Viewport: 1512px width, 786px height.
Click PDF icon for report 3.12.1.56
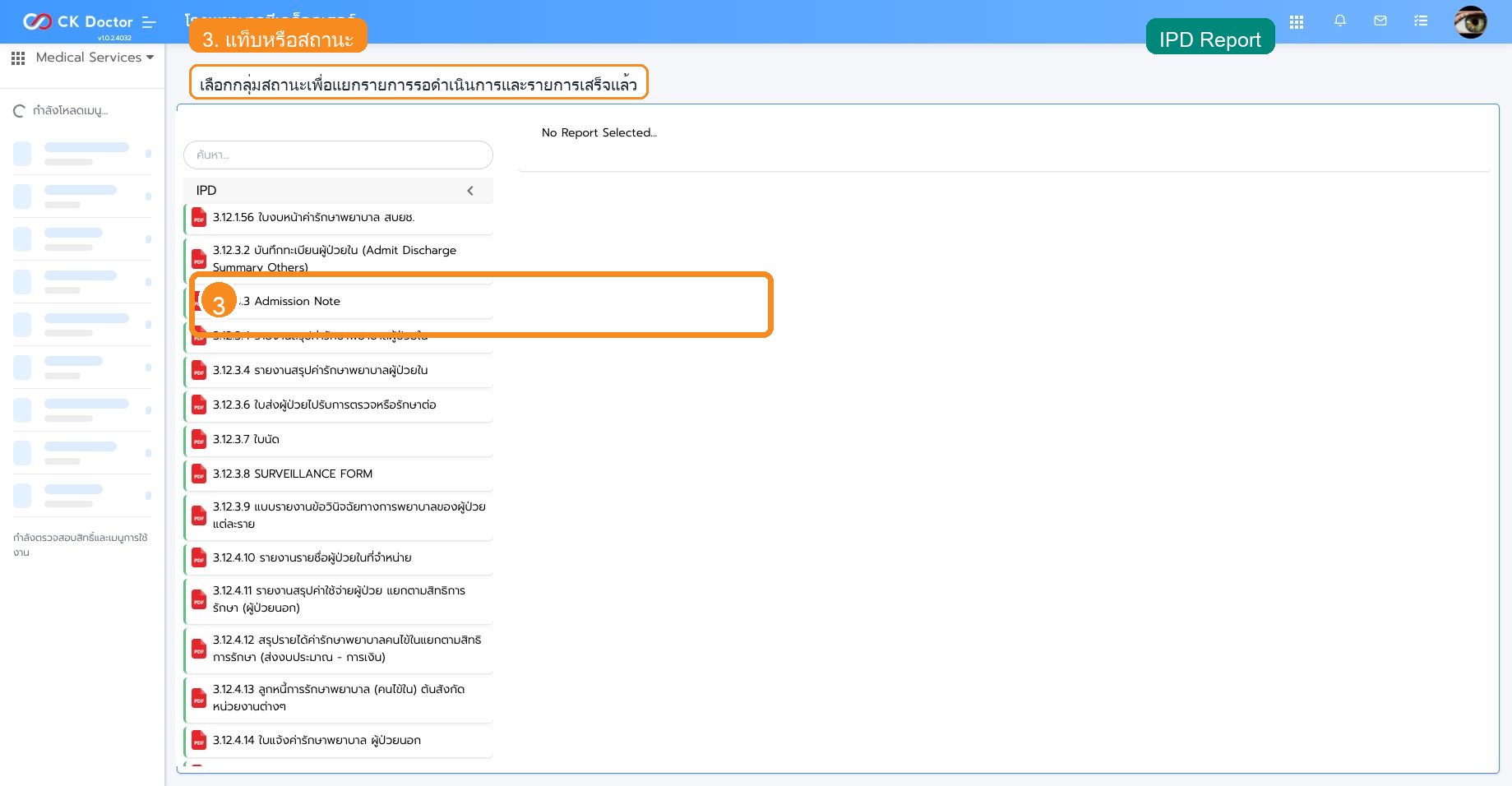(x=199, y=218)
